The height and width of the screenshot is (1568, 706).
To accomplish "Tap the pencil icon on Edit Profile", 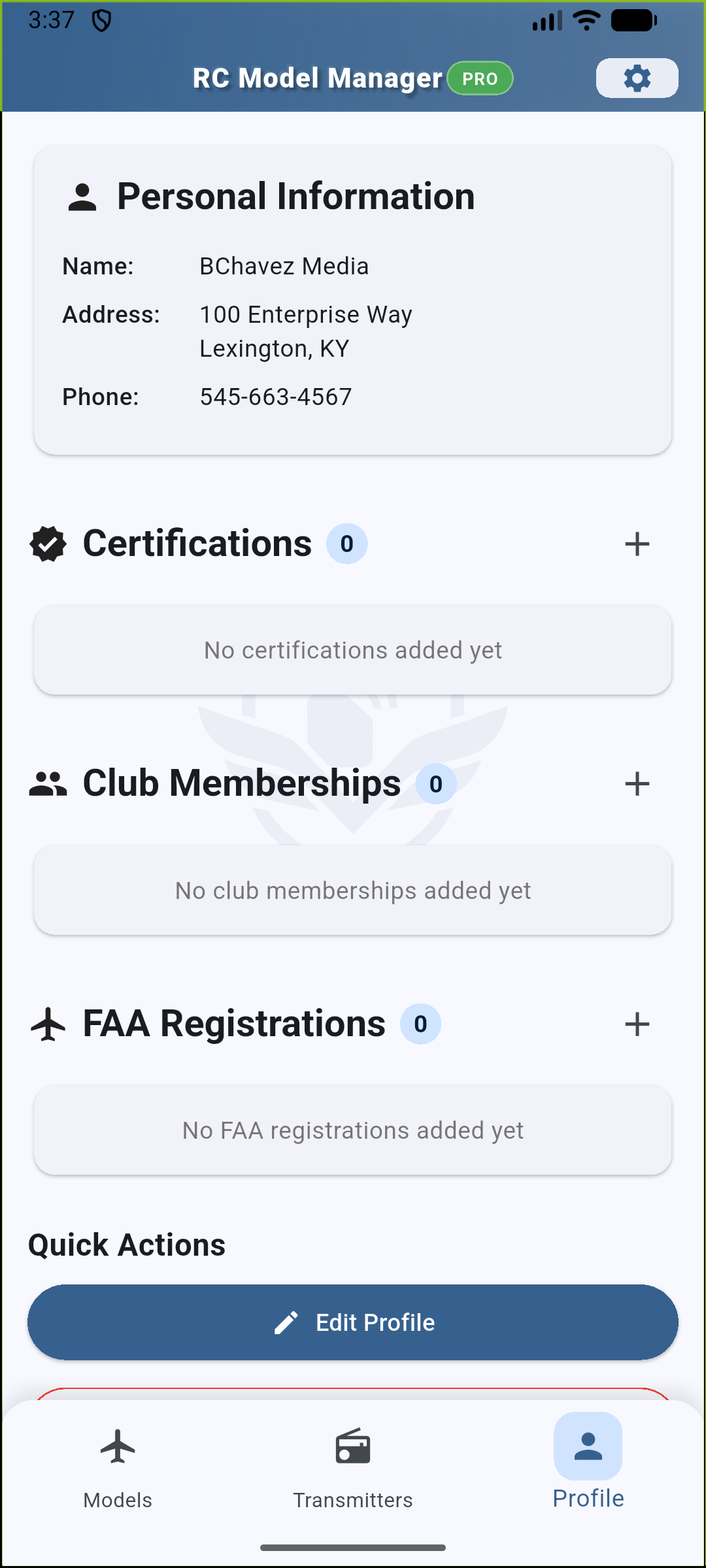I will (286, 1322).
